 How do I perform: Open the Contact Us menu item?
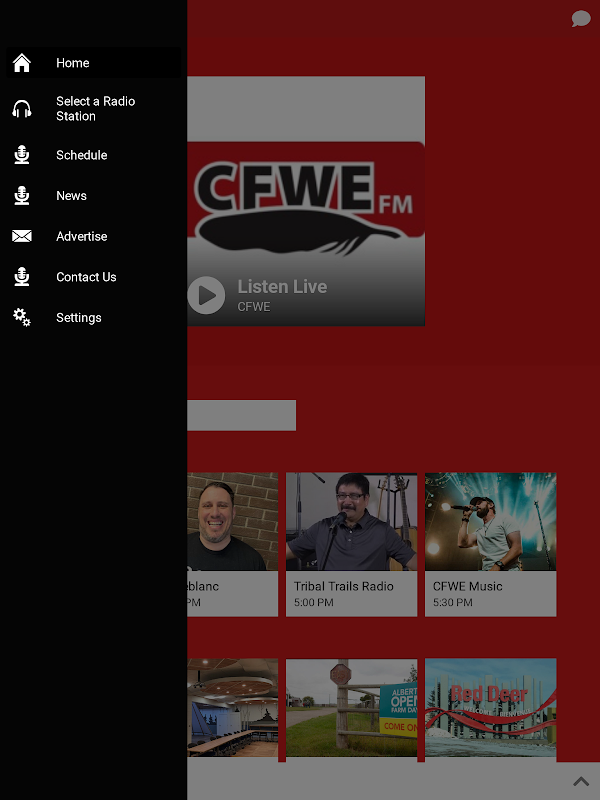pyautogui.click(x=93, y=277)
